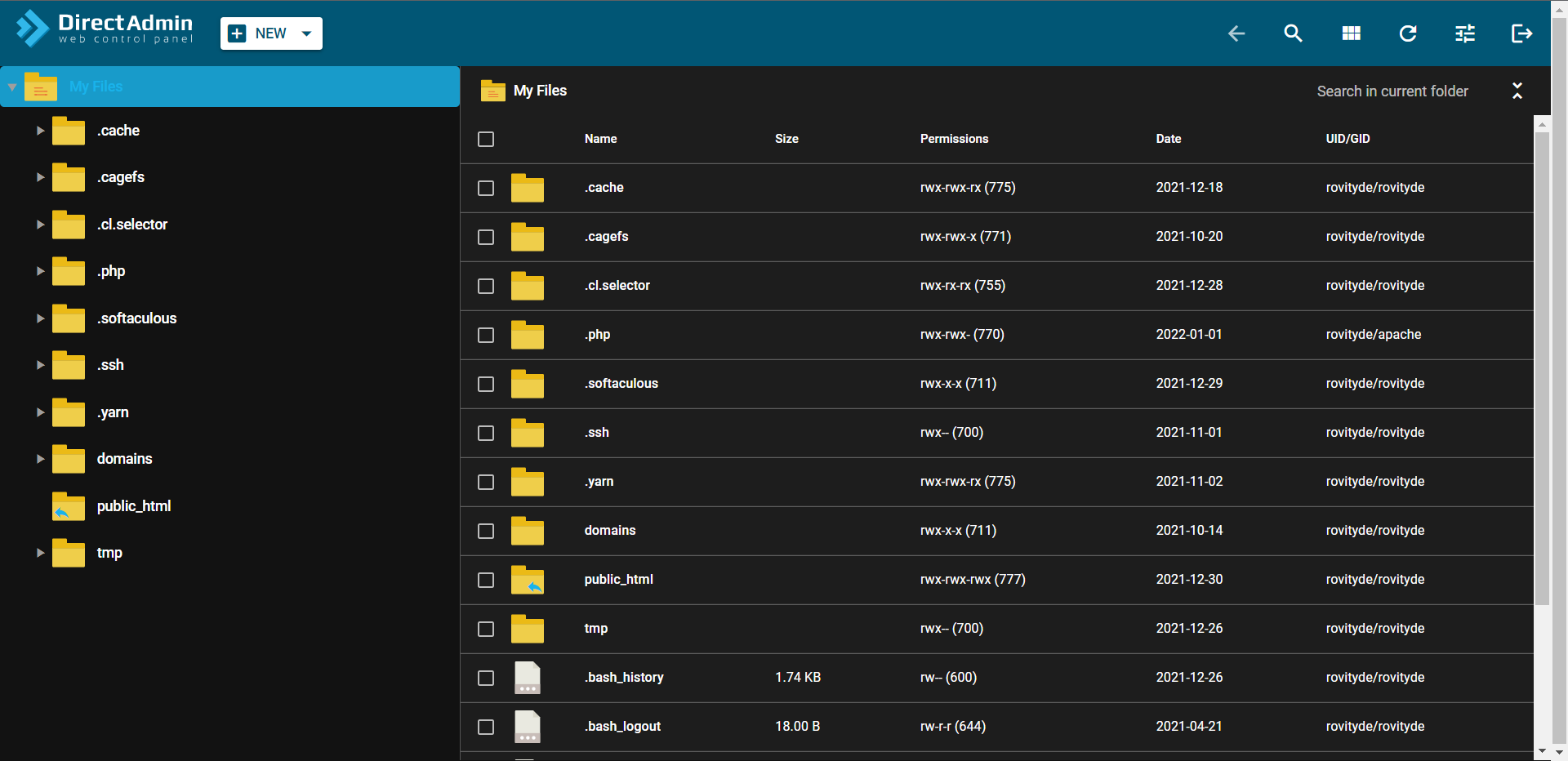1568x761 pixels.
Task: Check the .cl.selector row checkbox
Action: point(486,286)
